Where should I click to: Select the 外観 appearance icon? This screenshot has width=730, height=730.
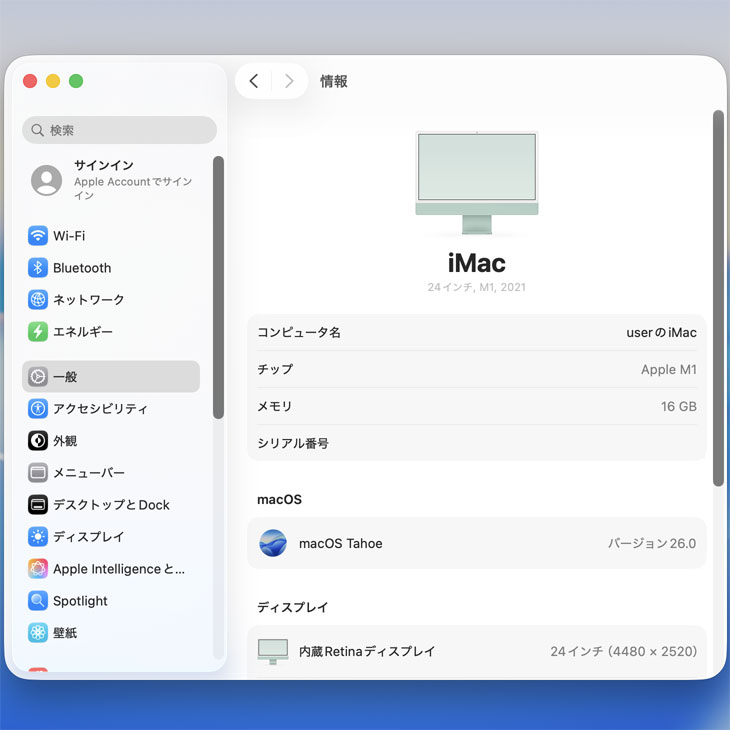pos(38,441)
